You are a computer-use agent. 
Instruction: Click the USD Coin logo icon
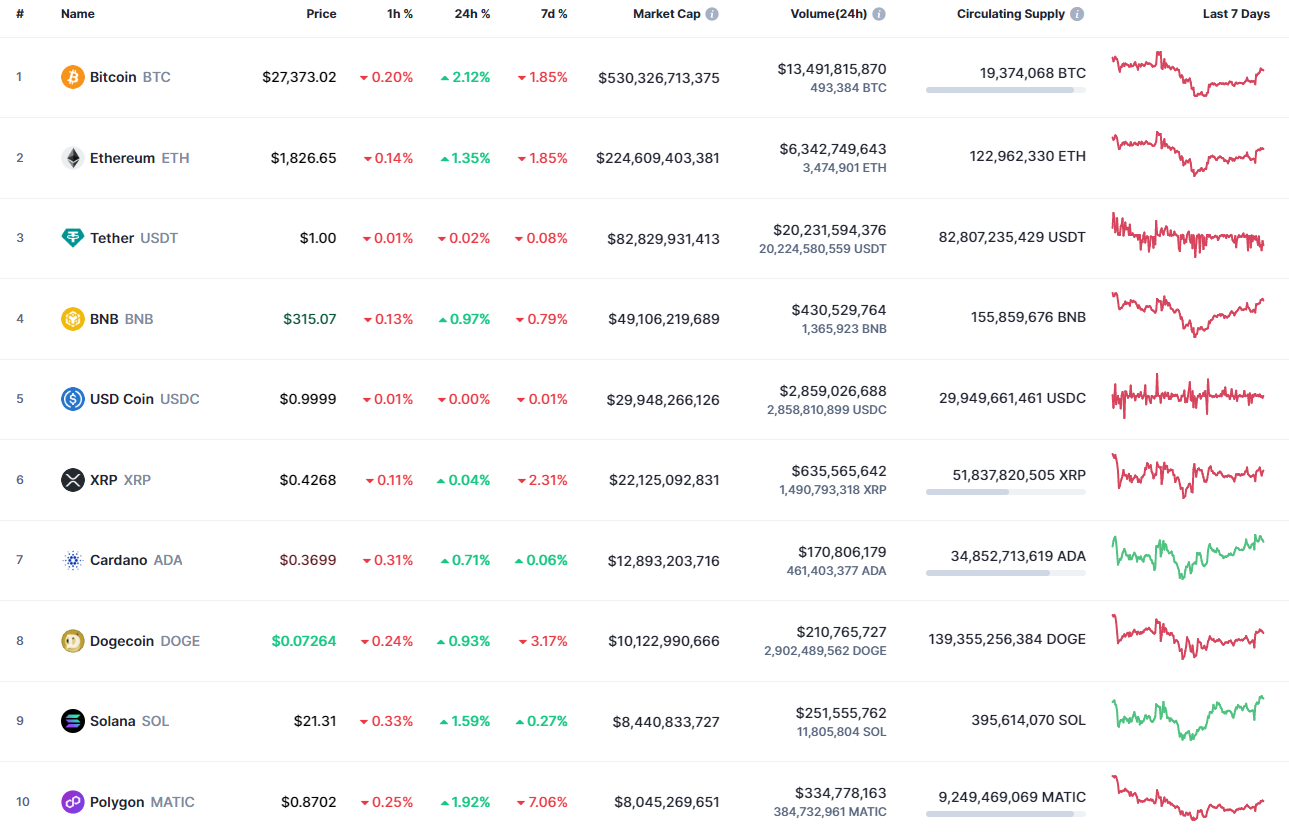(x=70, y=398)
